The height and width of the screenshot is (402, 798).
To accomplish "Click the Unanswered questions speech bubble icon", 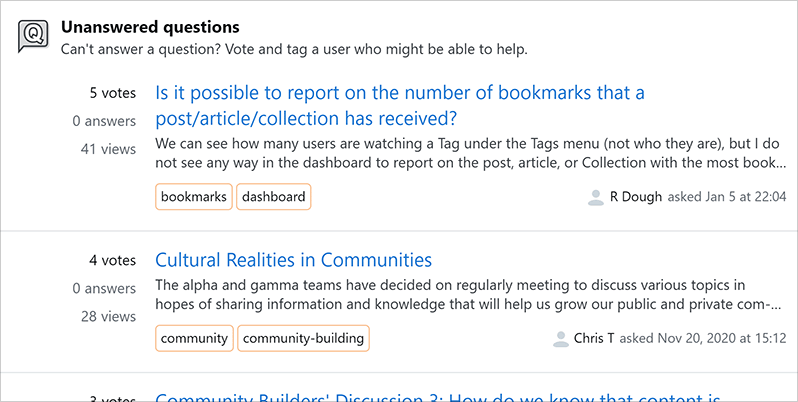I will pos(33,36).
